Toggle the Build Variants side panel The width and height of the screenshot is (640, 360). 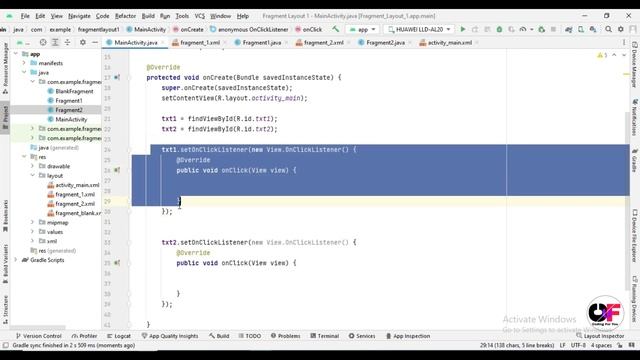pyautogui.click(x=5, y=264)
